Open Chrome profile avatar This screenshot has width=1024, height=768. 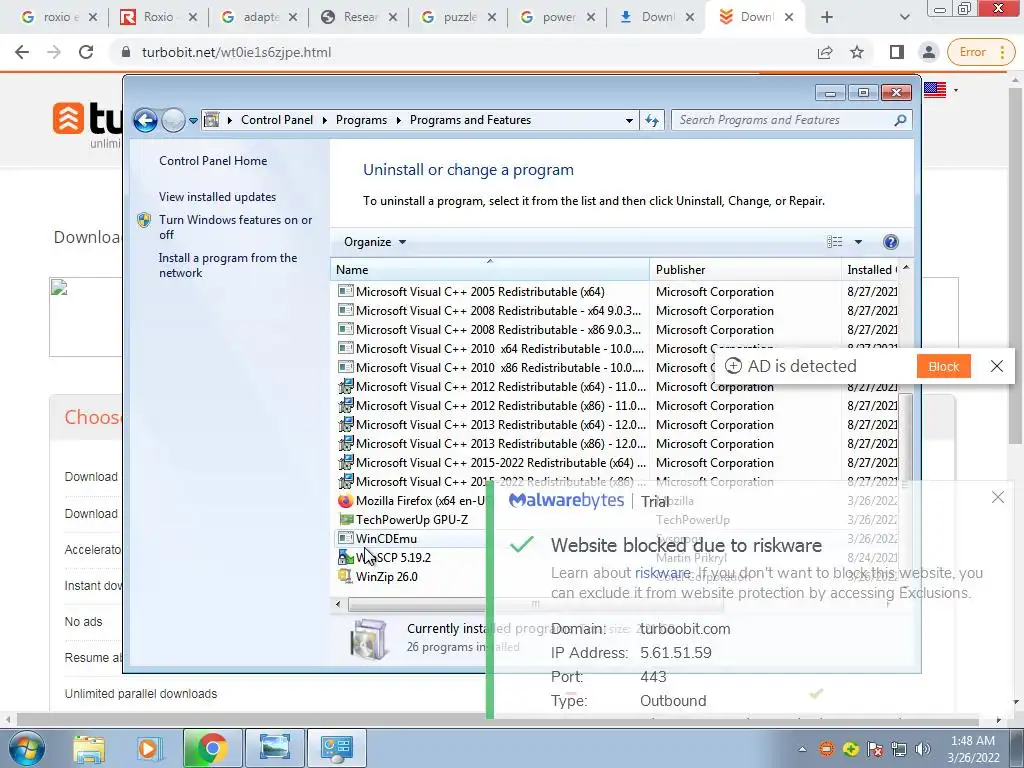point(928,52)
